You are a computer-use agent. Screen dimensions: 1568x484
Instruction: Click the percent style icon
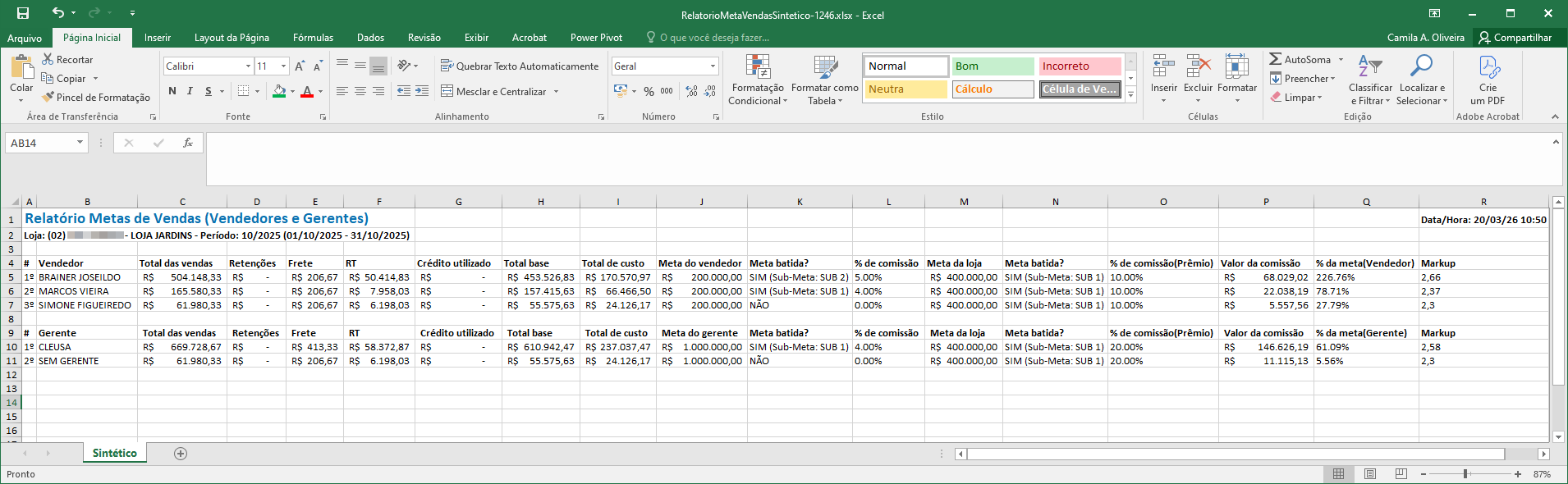click(x=649, y=91)
